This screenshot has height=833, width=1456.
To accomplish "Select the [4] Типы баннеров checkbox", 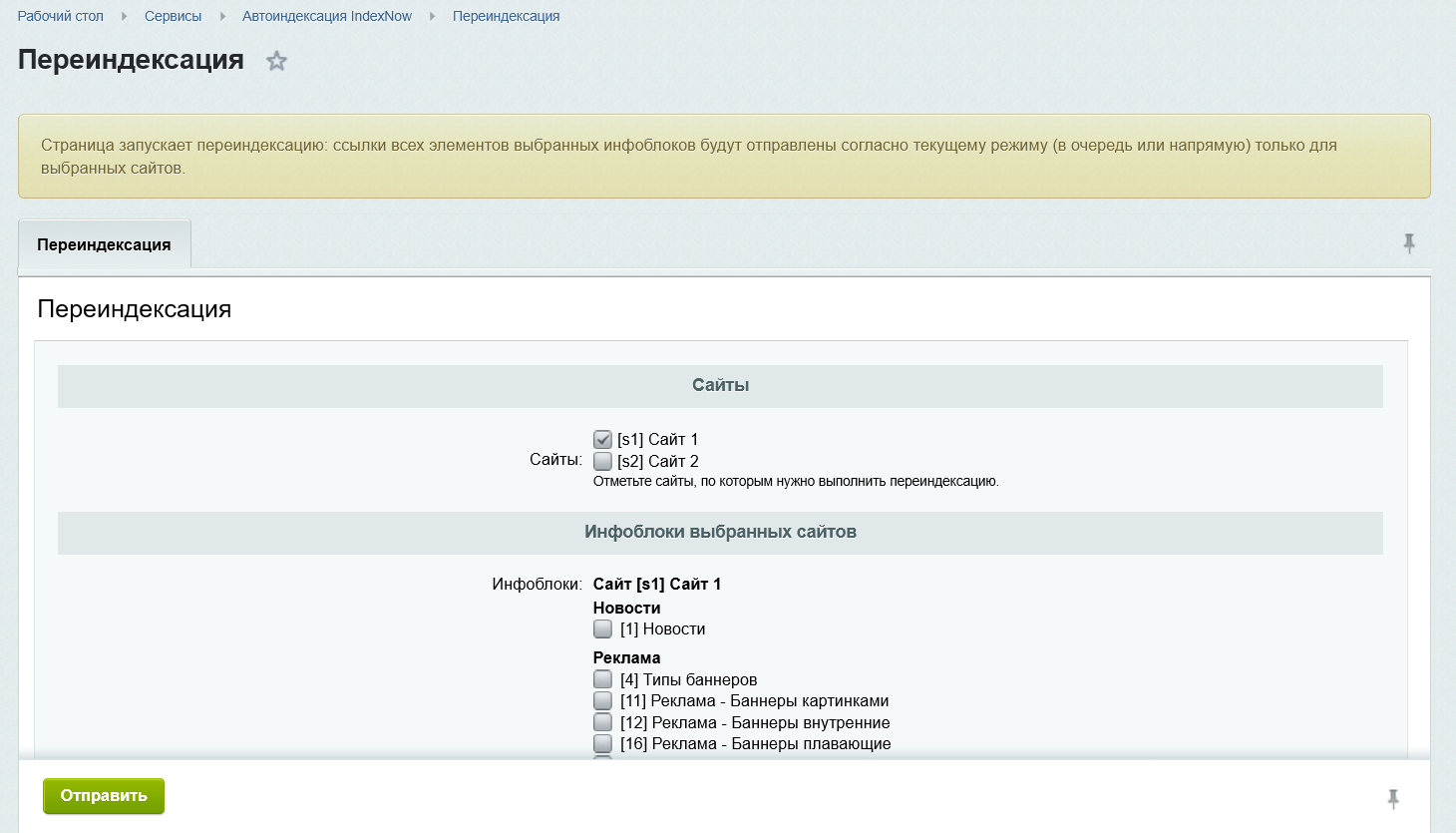I will click(602, 678).
